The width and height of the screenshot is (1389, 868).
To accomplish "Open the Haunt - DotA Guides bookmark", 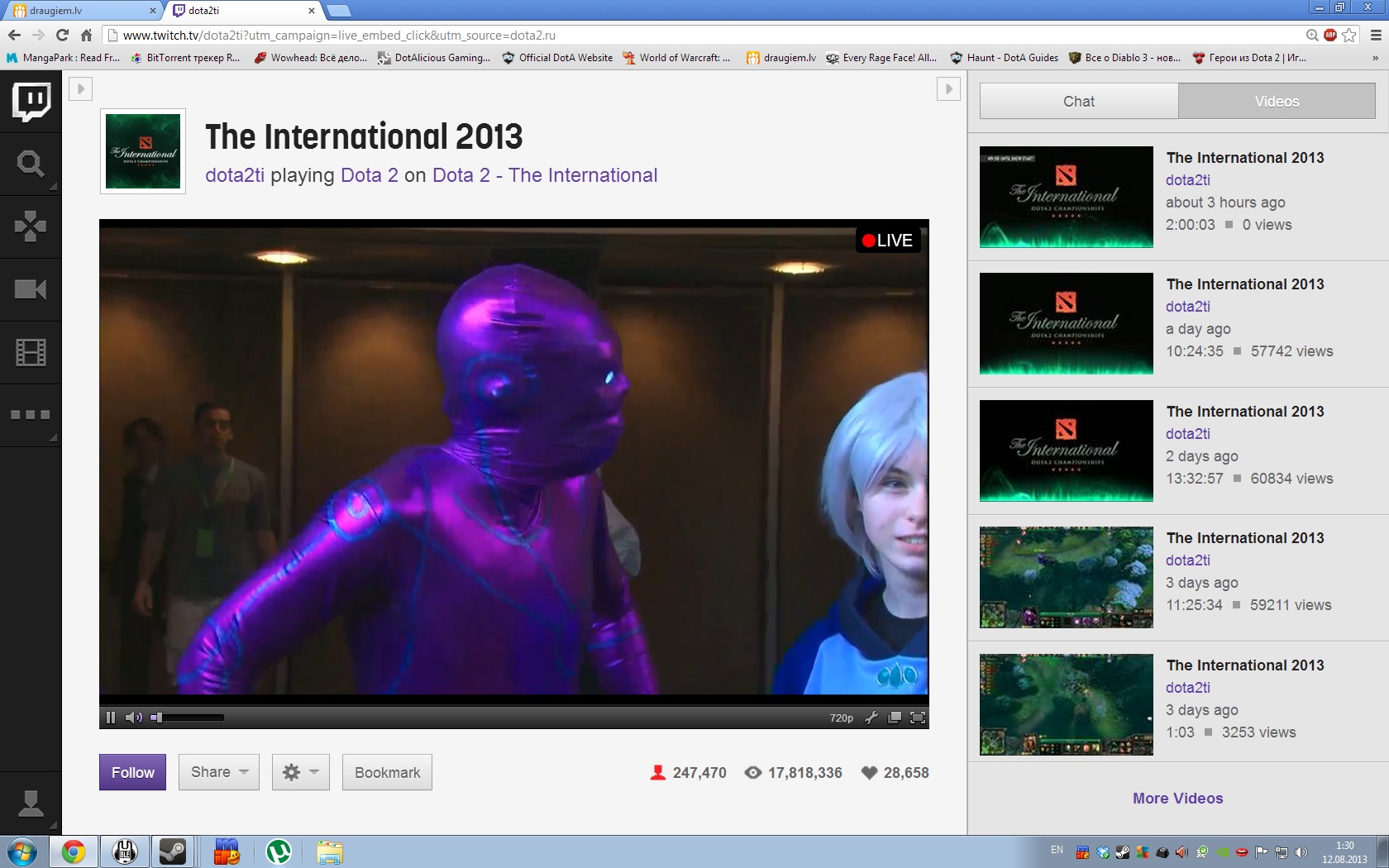I will click(x=1005, y=58).
